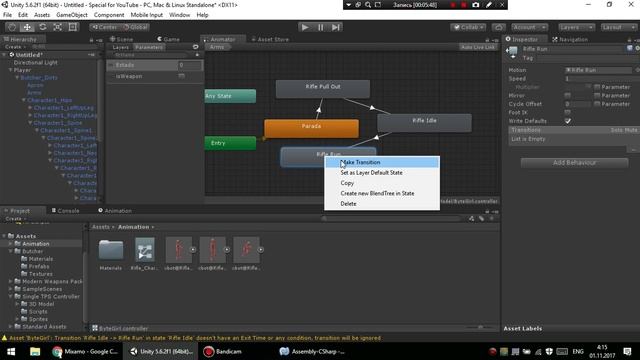Pause the Unity editor playback

(320, 27)
